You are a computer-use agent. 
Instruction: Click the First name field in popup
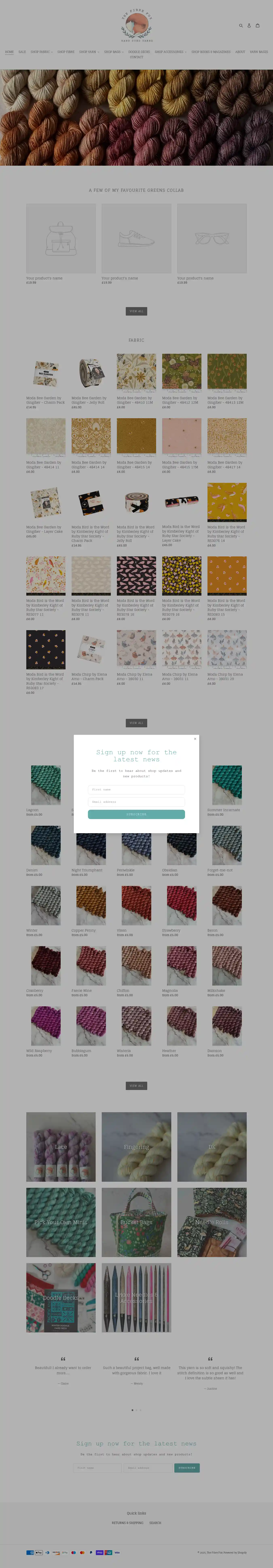[x=136, y=790]
